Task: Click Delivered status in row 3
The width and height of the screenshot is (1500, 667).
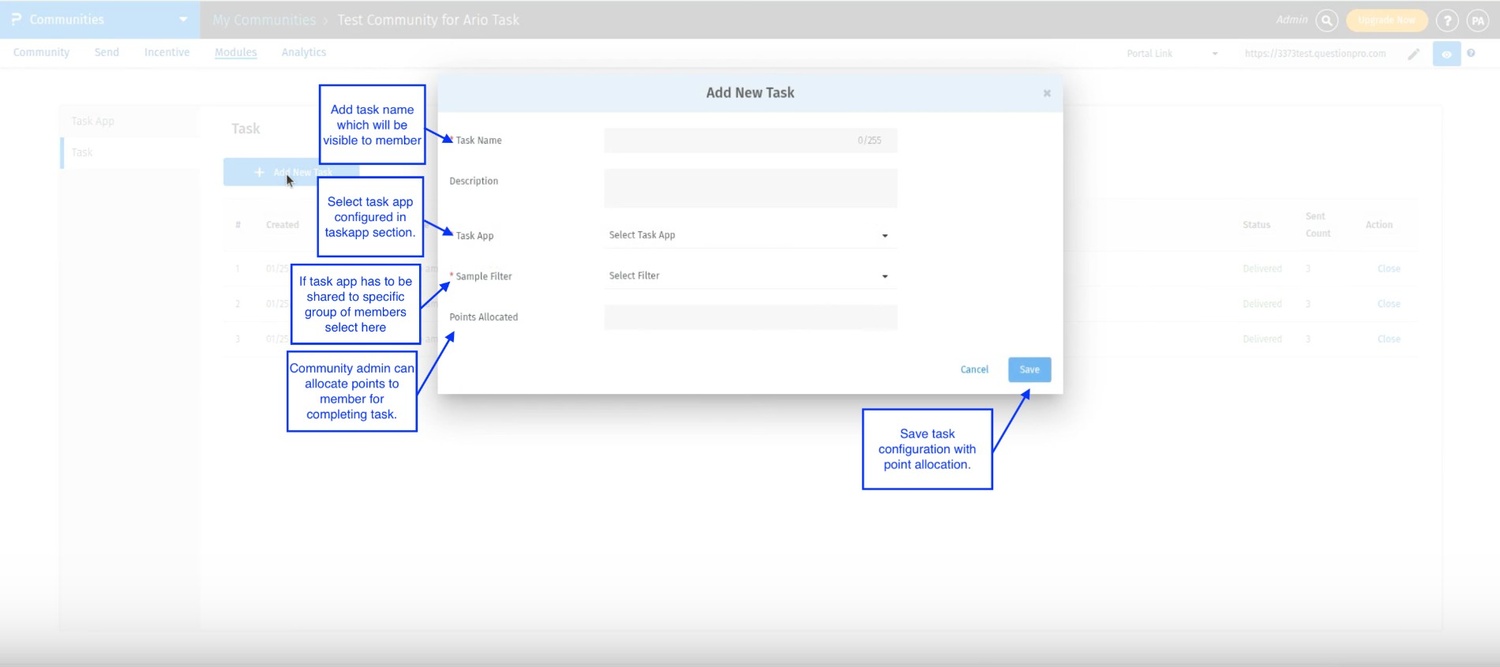Action: point(1262,339)
